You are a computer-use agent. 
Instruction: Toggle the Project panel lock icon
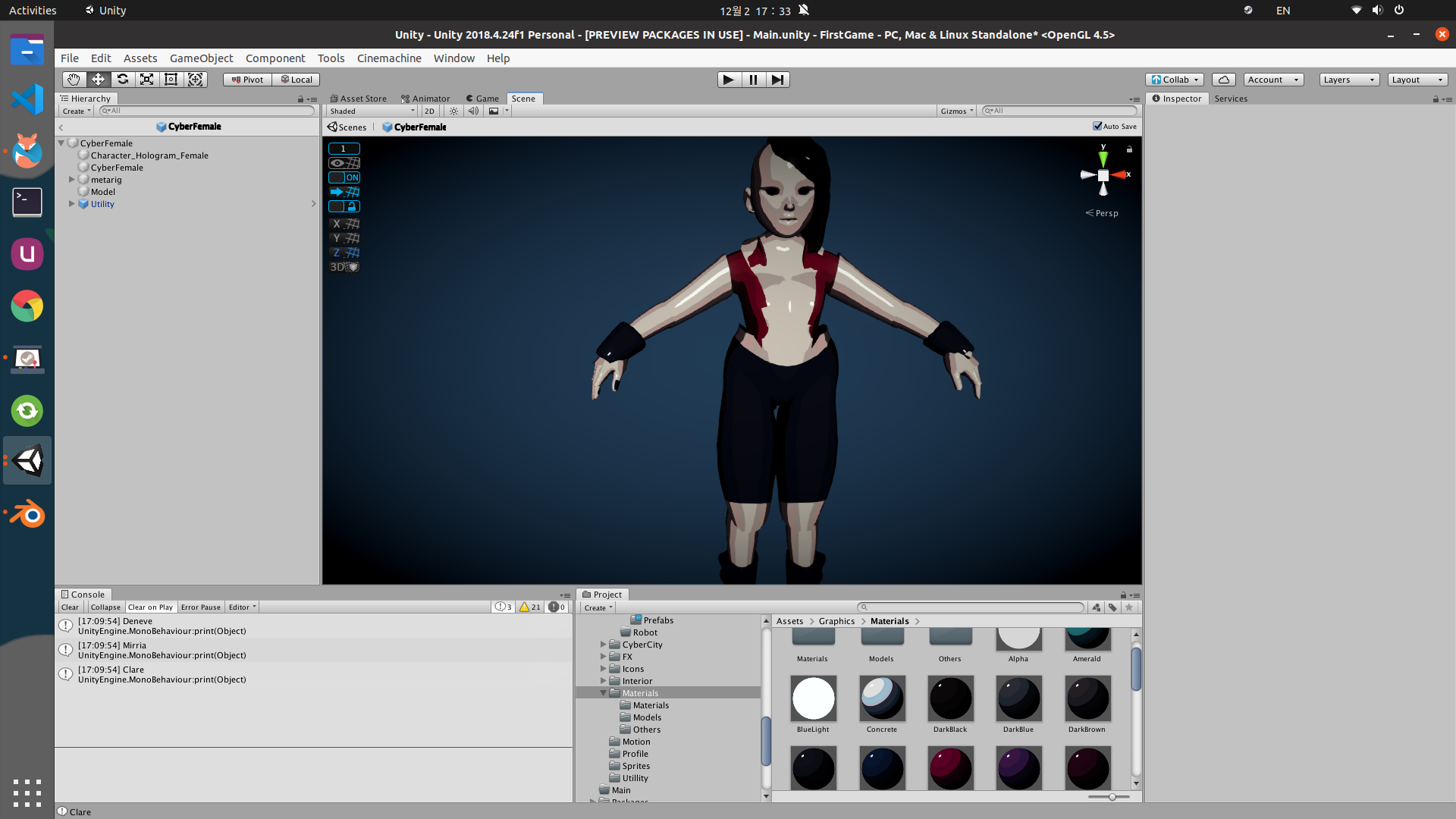(x=1123, y=595)
